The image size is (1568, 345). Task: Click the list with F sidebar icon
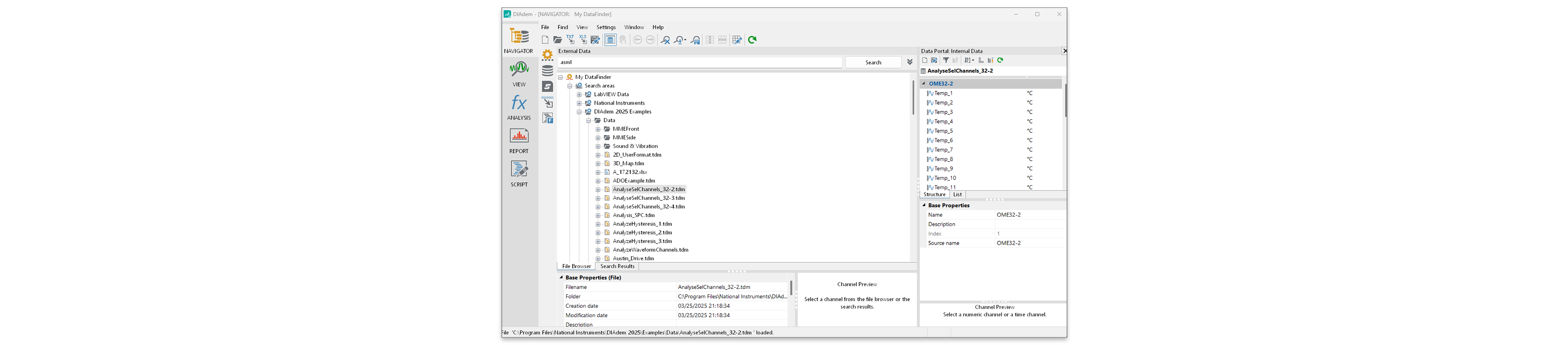point(548,118)
